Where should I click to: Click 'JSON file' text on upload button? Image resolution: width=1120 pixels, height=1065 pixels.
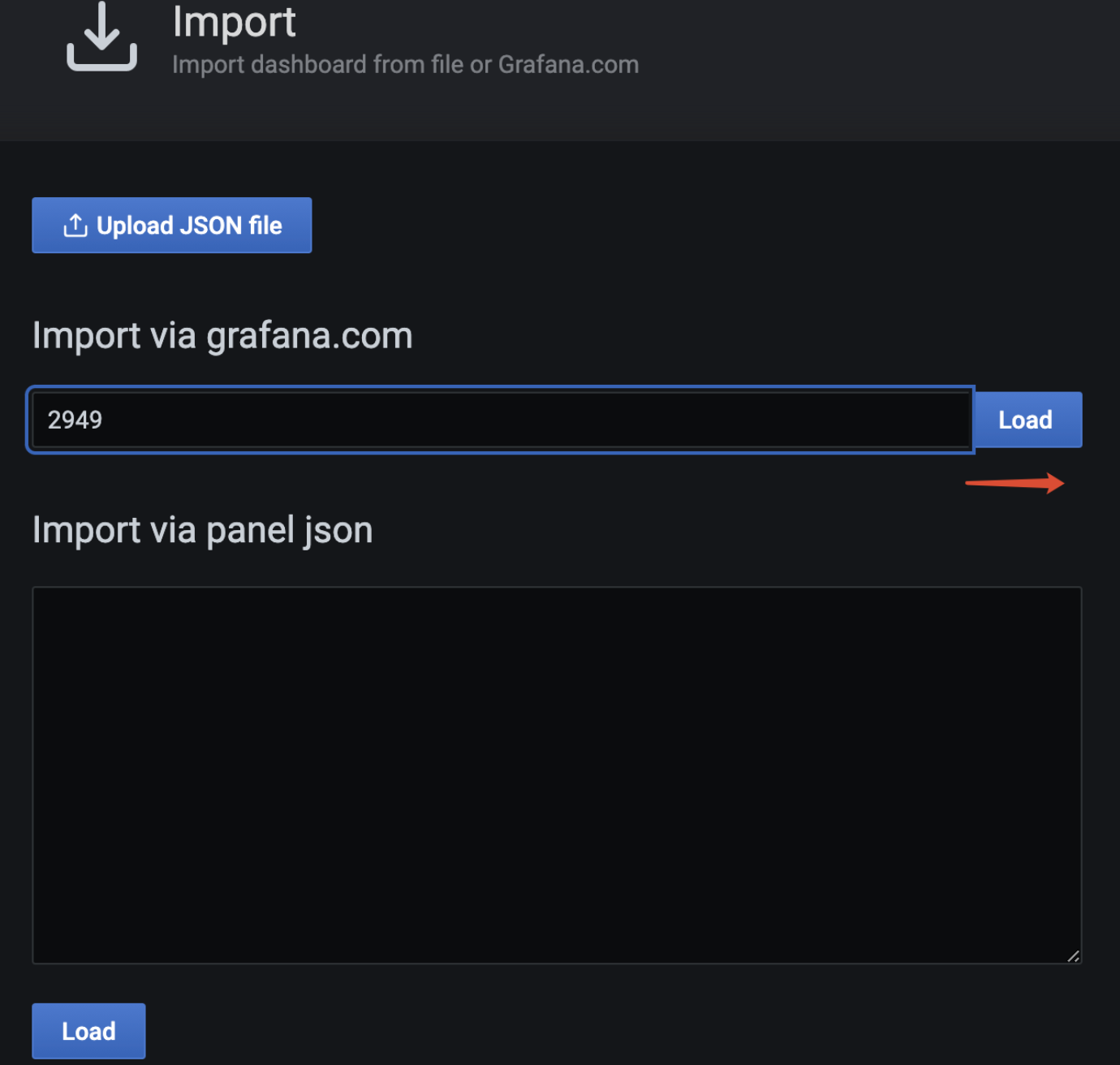tap(230, 225)
